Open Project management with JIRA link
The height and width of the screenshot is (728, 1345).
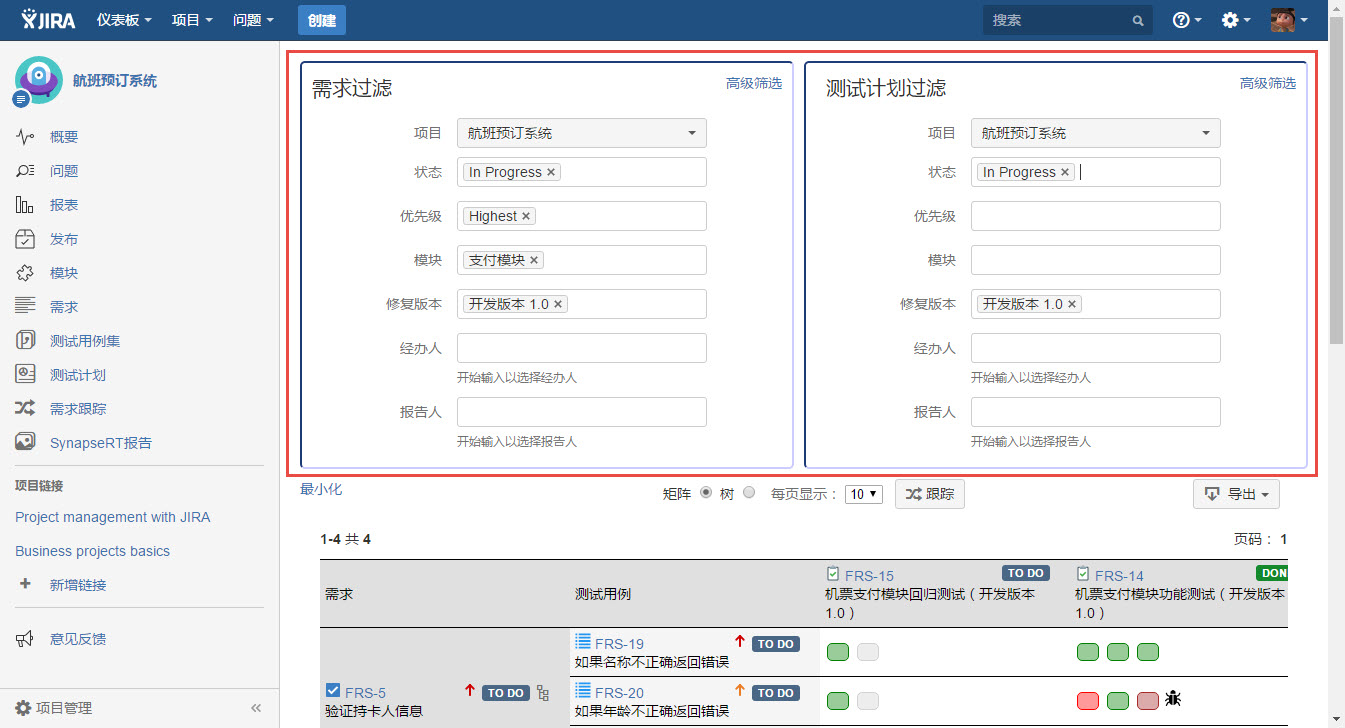113,517
